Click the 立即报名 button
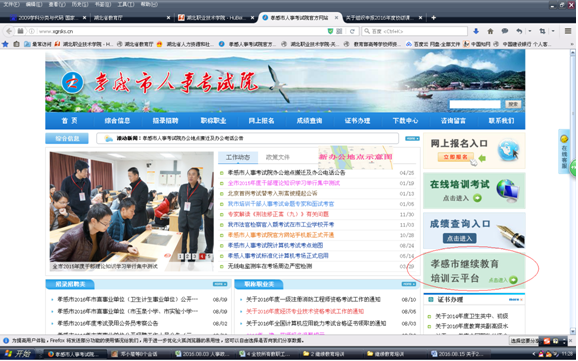Image resolution: width=578 pixels, height=361 pixels. 456,157
